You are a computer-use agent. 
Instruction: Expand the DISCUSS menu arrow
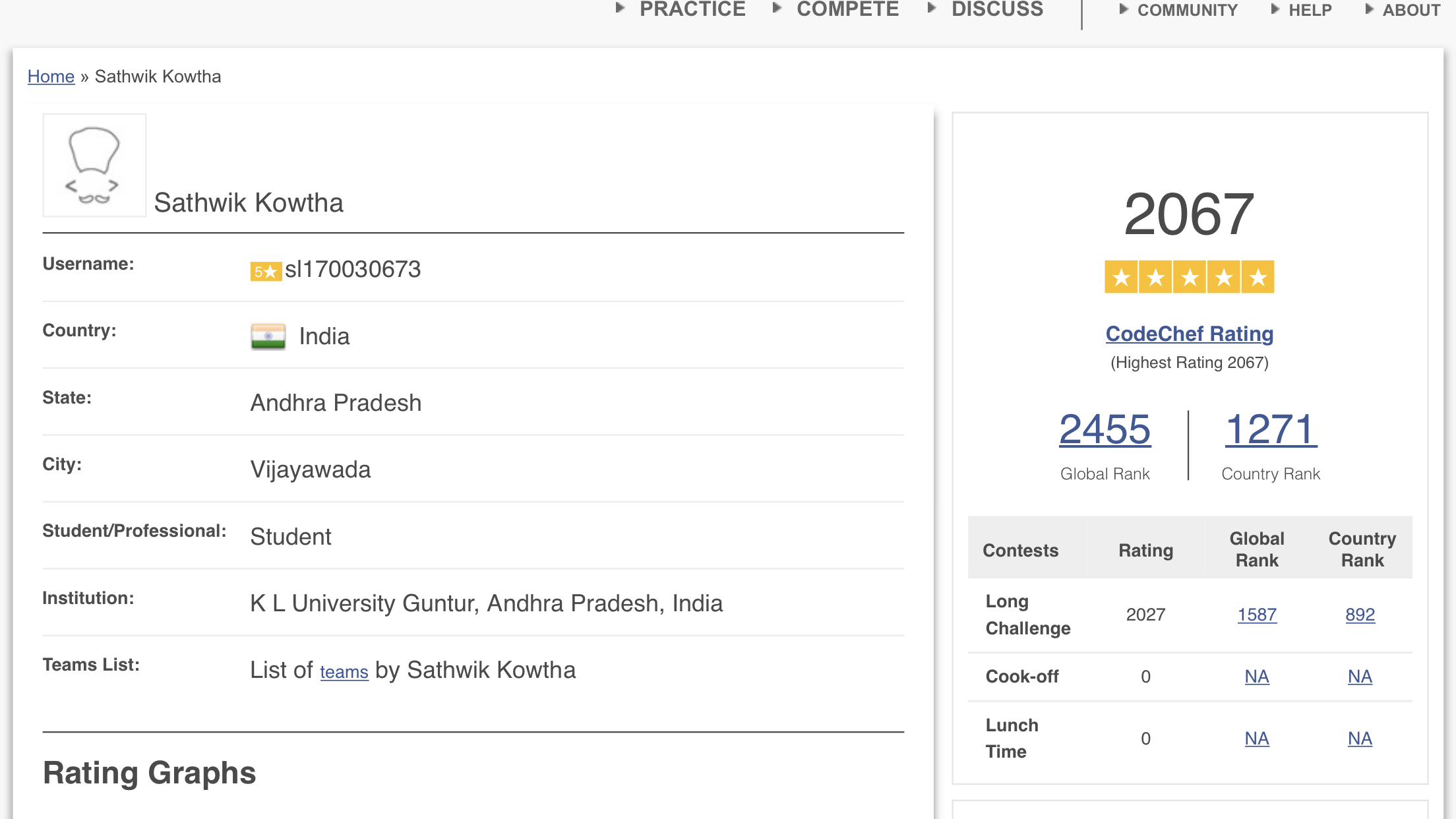pyautogui.click(x=932, y=8)
